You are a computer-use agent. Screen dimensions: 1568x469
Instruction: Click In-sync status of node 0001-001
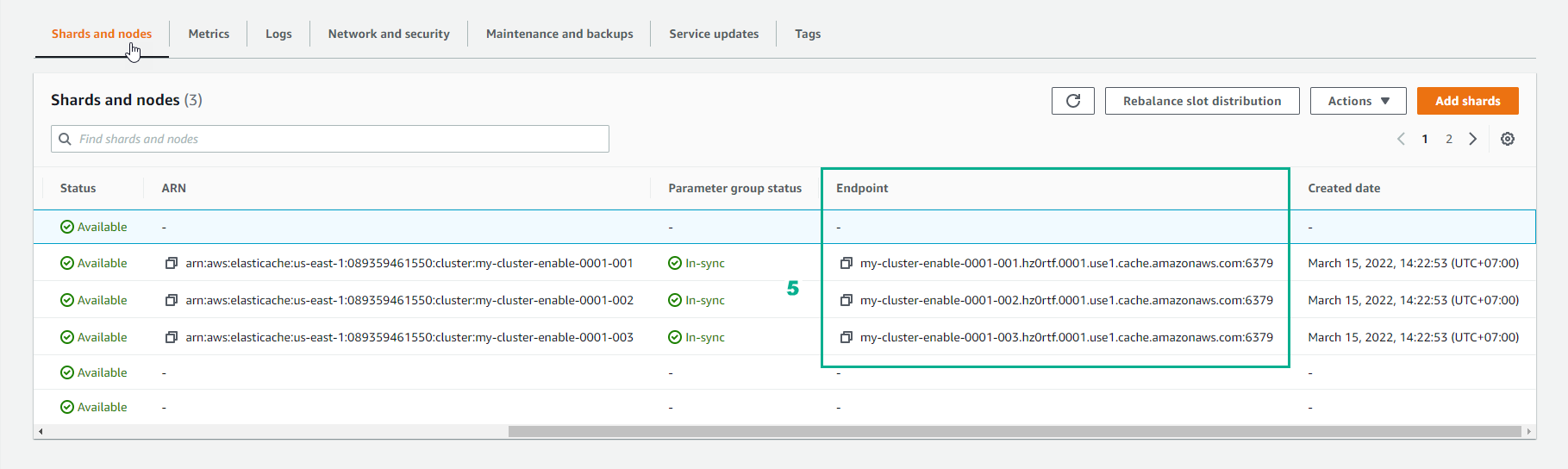(x=697, y=263)
